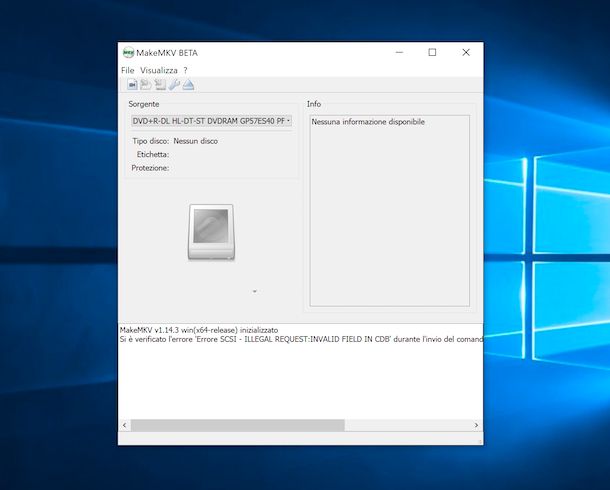
Task: Open the Visualizza menu
Action: pos(159,70)
